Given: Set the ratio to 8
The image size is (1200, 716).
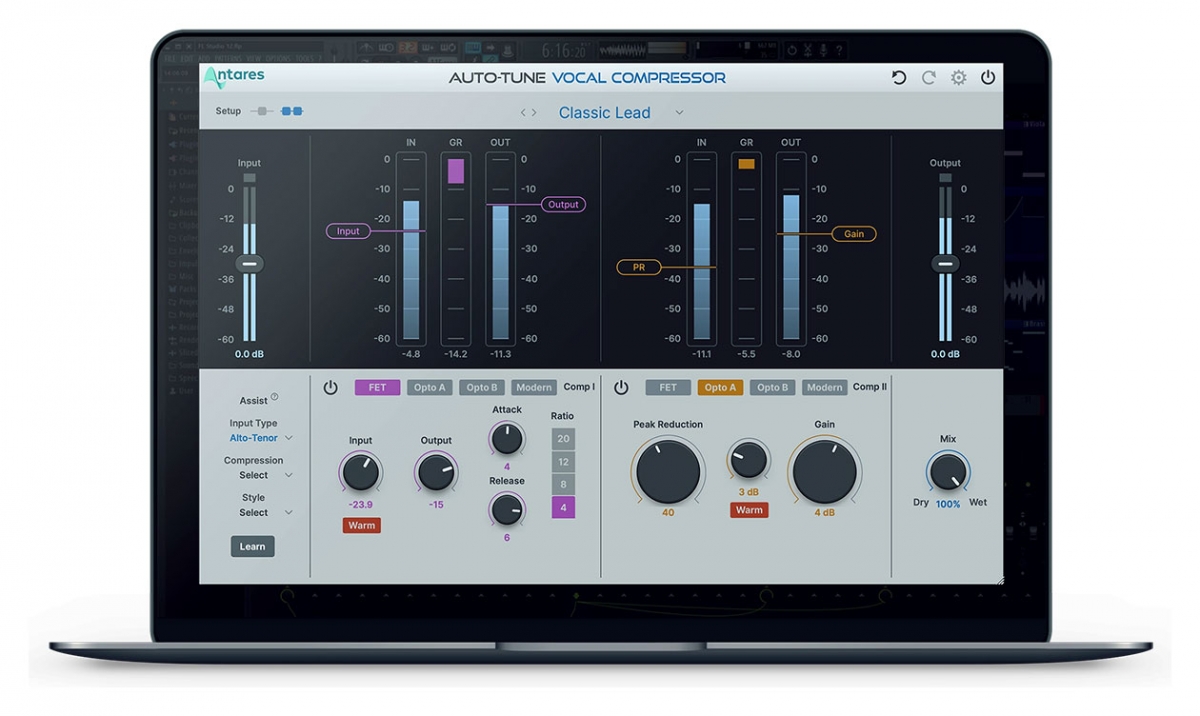Looking at the screenshot, I should (563, 484).
